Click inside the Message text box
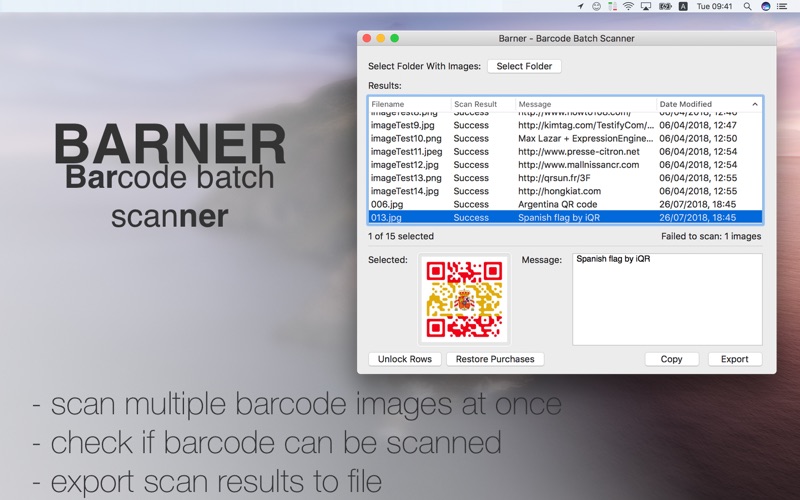 click(x=667, y=299)
